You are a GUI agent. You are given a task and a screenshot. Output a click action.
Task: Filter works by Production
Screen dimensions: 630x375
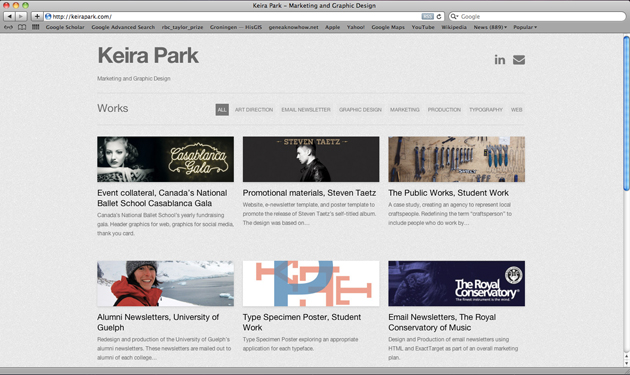[x=444, y=110]
